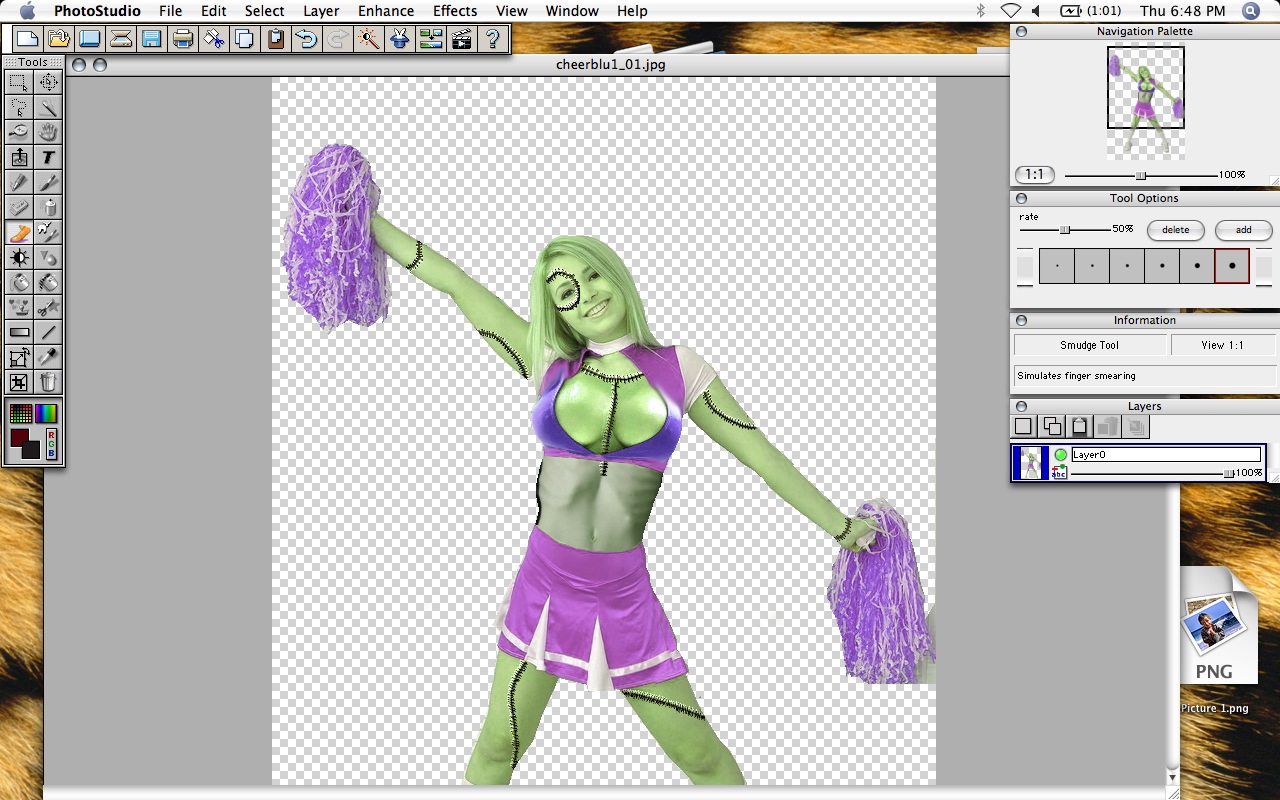Save the image using the floppy icon
1280x800 pixels.
point(151,39)
